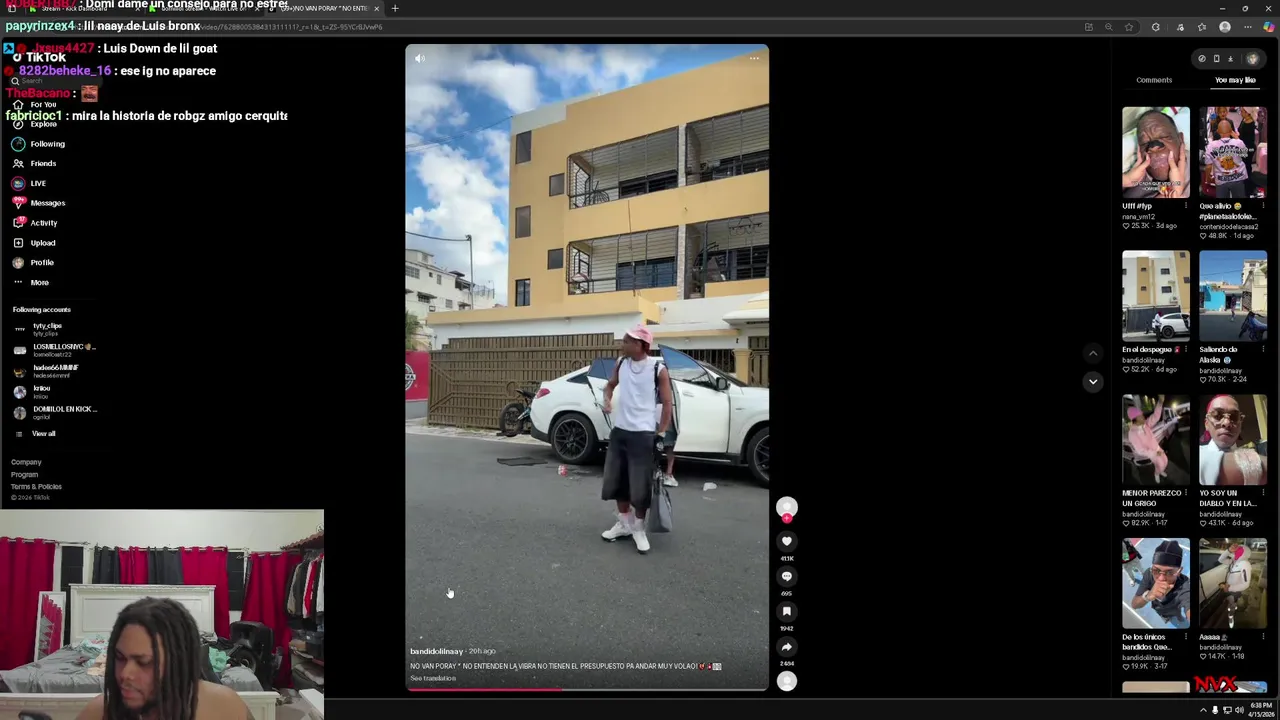
Task: Mute the TikTok video with speaker icon
Action: [x=420, y=58]
